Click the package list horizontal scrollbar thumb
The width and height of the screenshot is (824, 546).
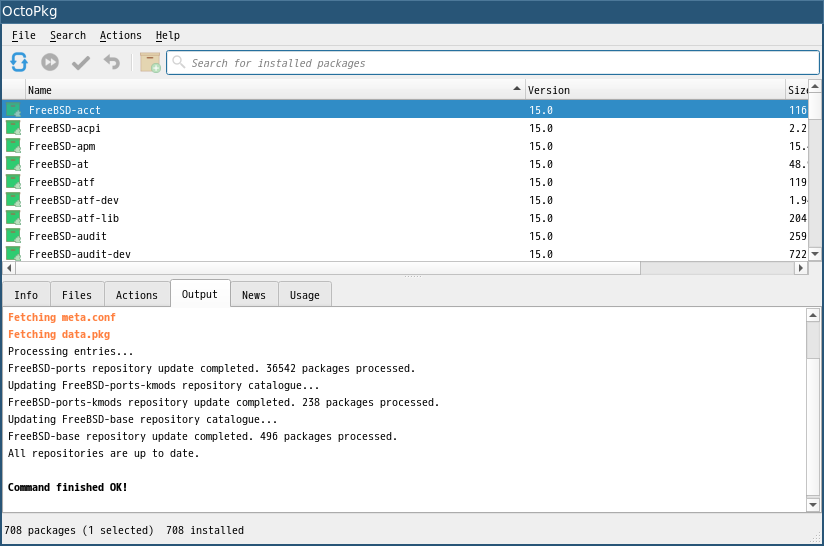point(328,268)
